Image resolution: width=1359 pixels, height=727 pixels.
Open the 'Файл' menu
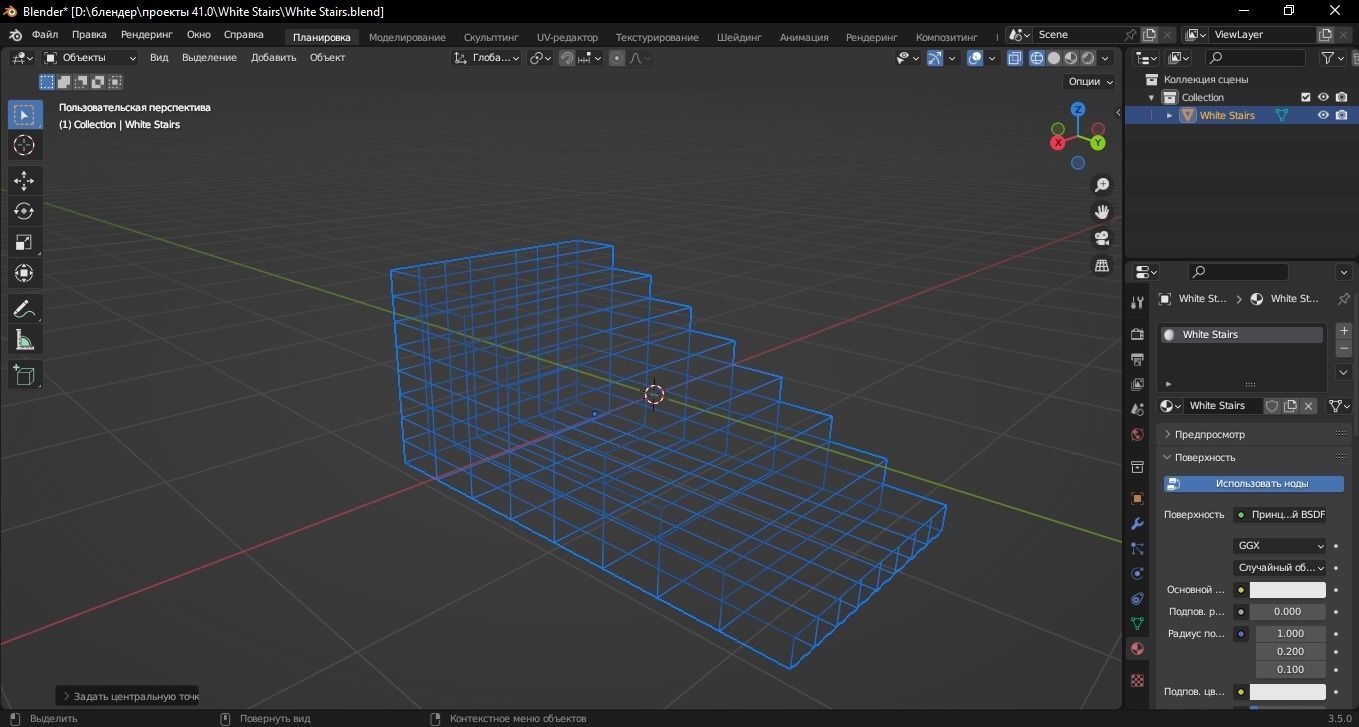coord(45,35)
